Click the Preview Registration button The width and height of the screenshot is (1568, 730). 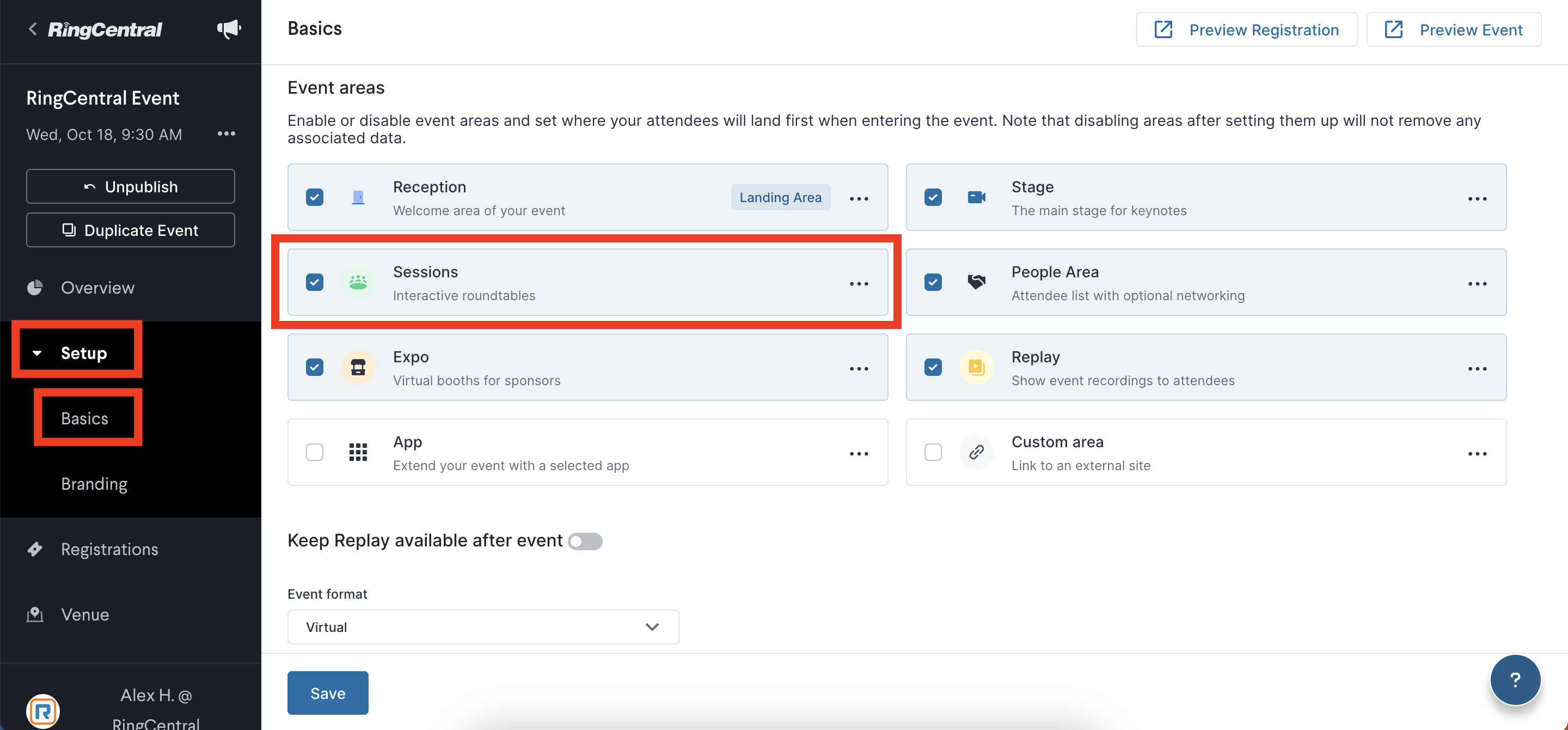(1247, 29)
